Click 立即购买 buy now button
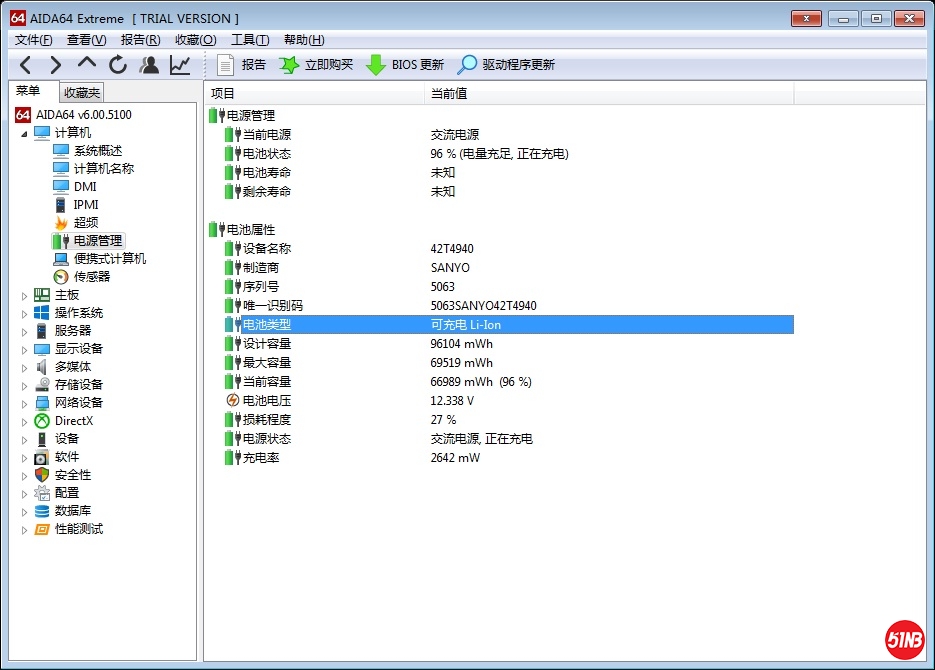 (x=316, y=65)
